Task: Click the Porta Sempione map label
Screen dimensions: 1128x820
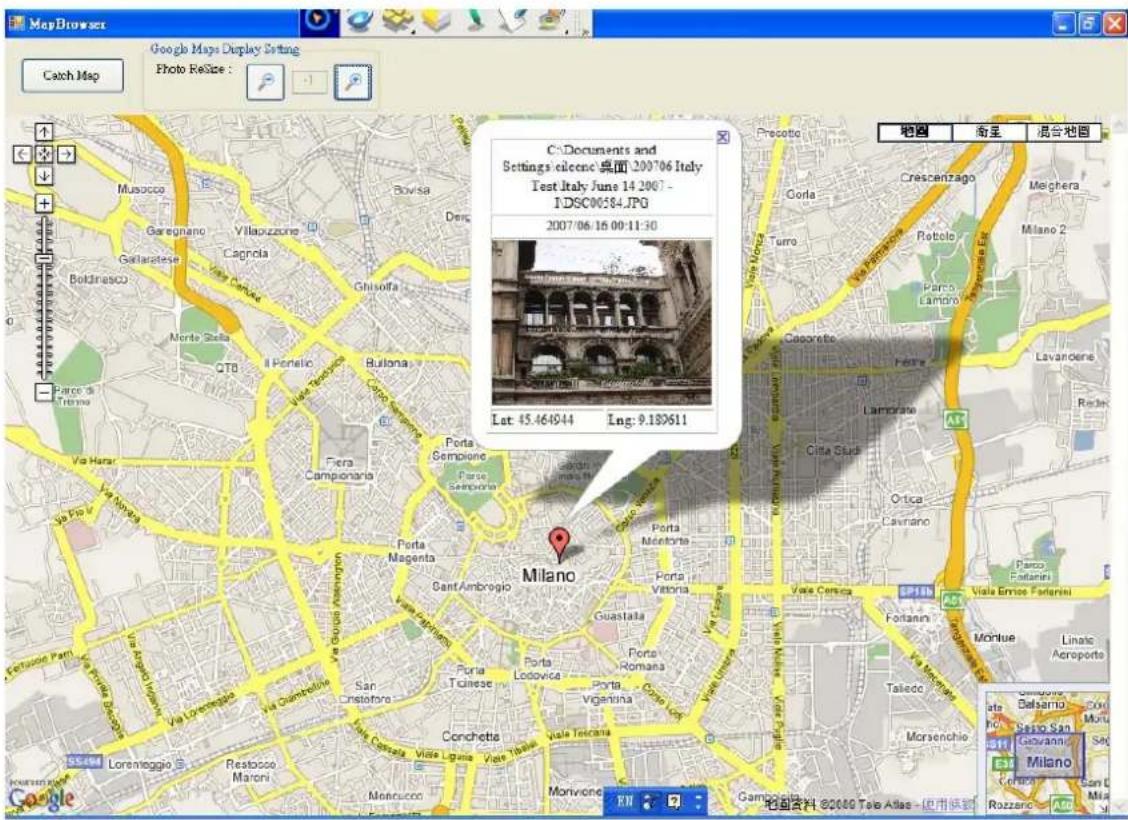Action: (459, 450)
